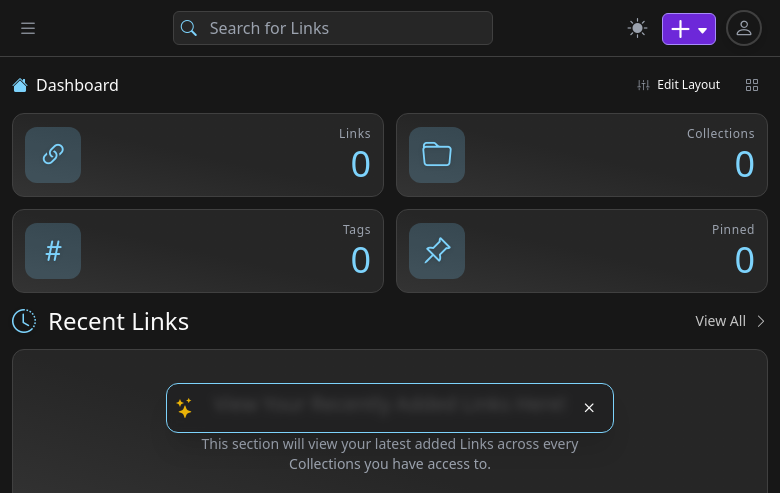
Task: Expand the purple plus new-item dropdown
Action: pyautogui.click(x=688, y=29)
